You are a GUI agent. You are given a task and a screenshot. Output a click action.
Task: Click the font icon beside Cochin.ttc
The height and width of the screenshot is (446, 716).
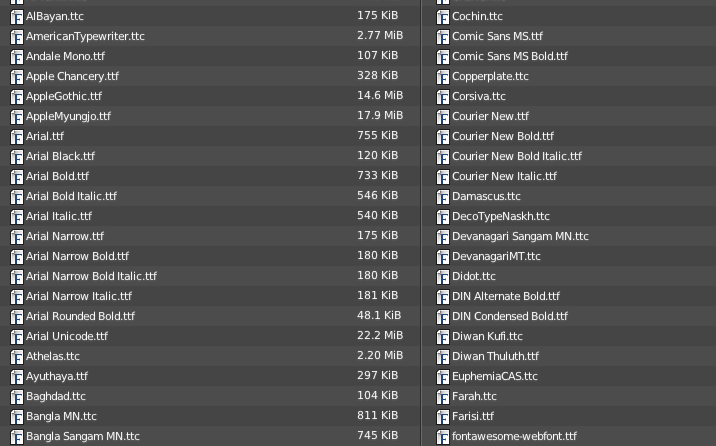(x=443, y=17)
